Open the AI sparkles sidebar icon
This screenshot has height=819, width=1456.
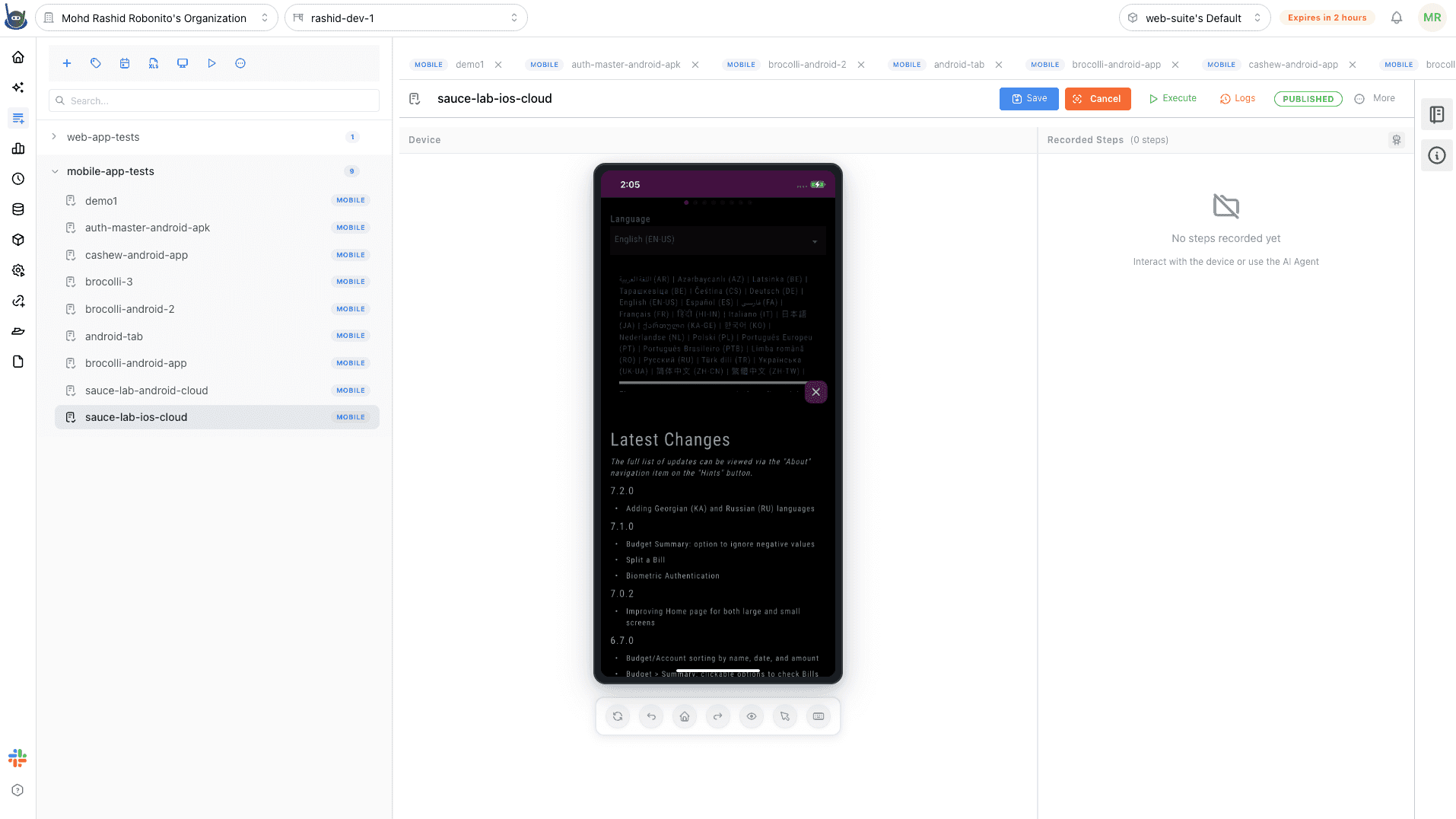tap(18, 88)
